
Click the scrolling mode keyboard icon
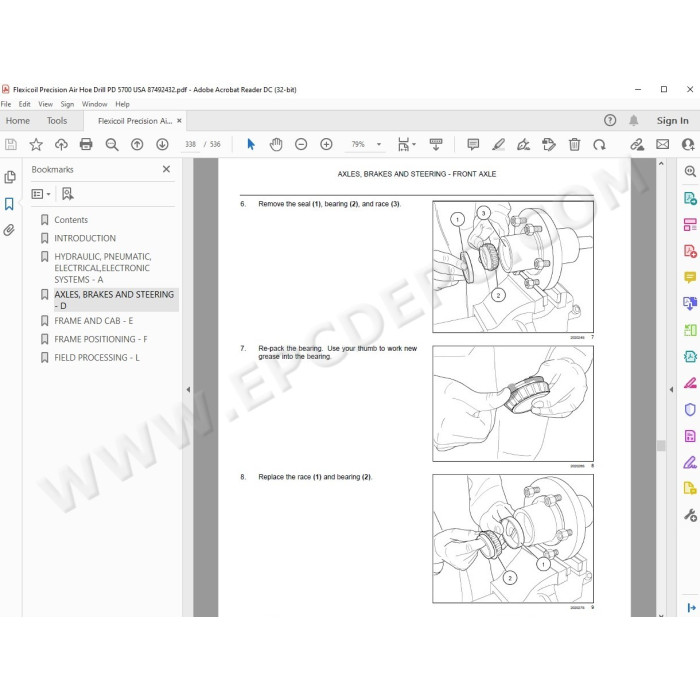click(436, 144)
